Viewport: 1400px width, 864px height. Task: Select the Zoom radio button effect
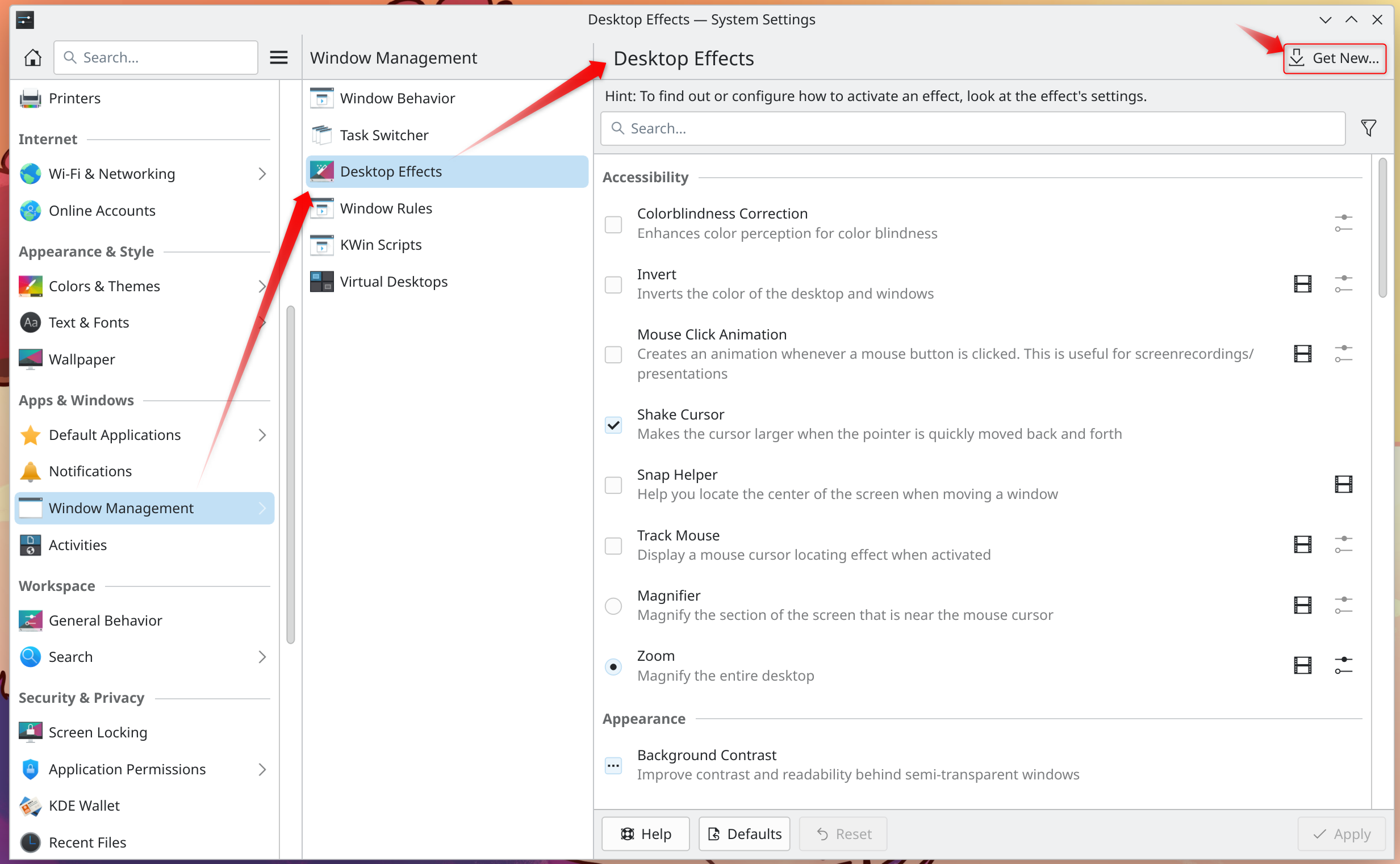click(614, 665)
